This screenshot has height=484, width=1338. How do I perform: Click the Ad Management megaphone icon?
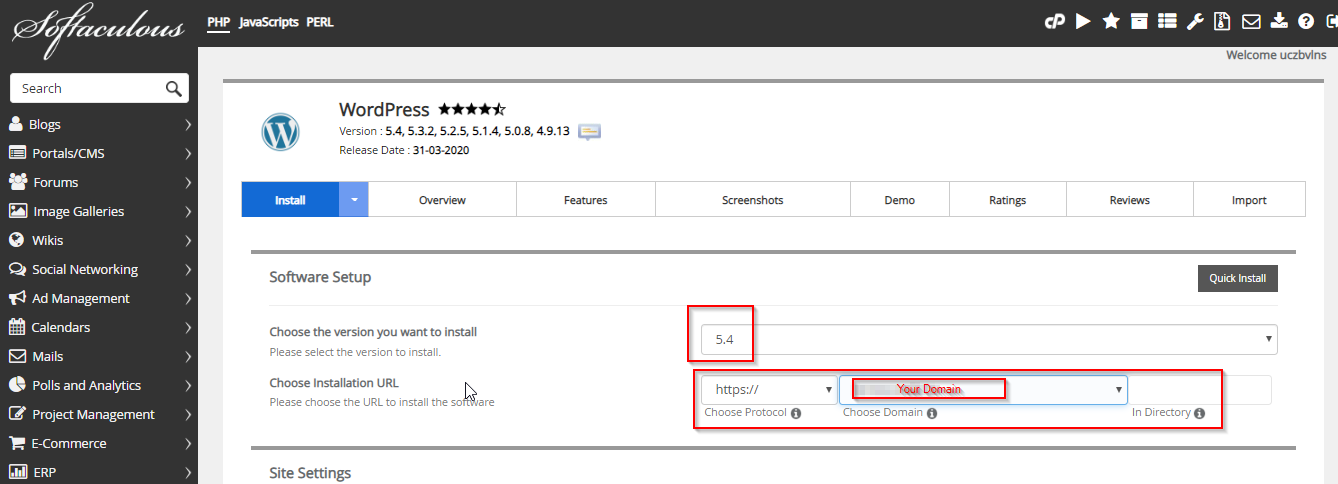click(x=16, y=298)
